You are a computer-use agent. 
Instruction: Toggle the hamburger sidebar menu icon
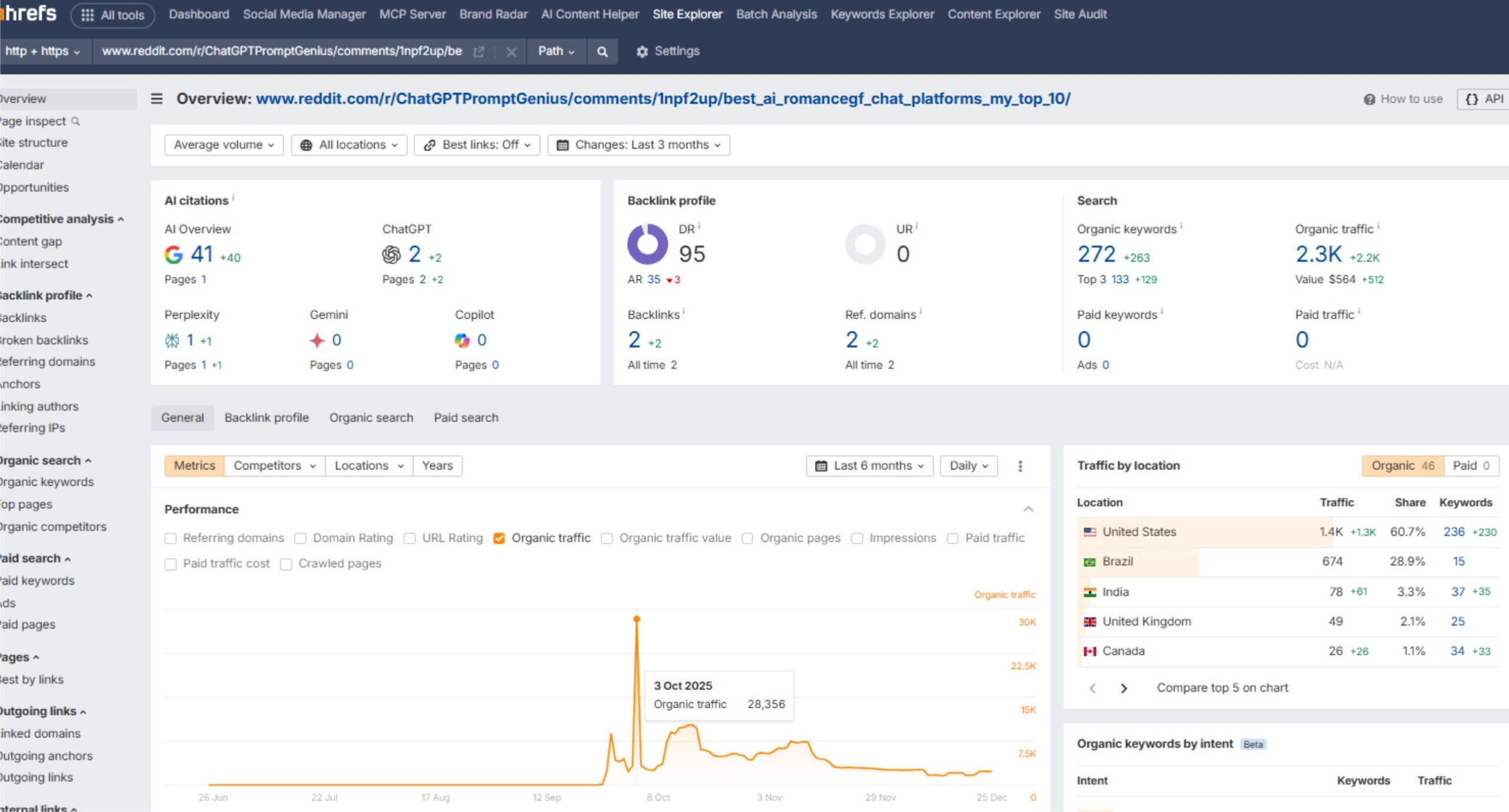click(157, 98)
